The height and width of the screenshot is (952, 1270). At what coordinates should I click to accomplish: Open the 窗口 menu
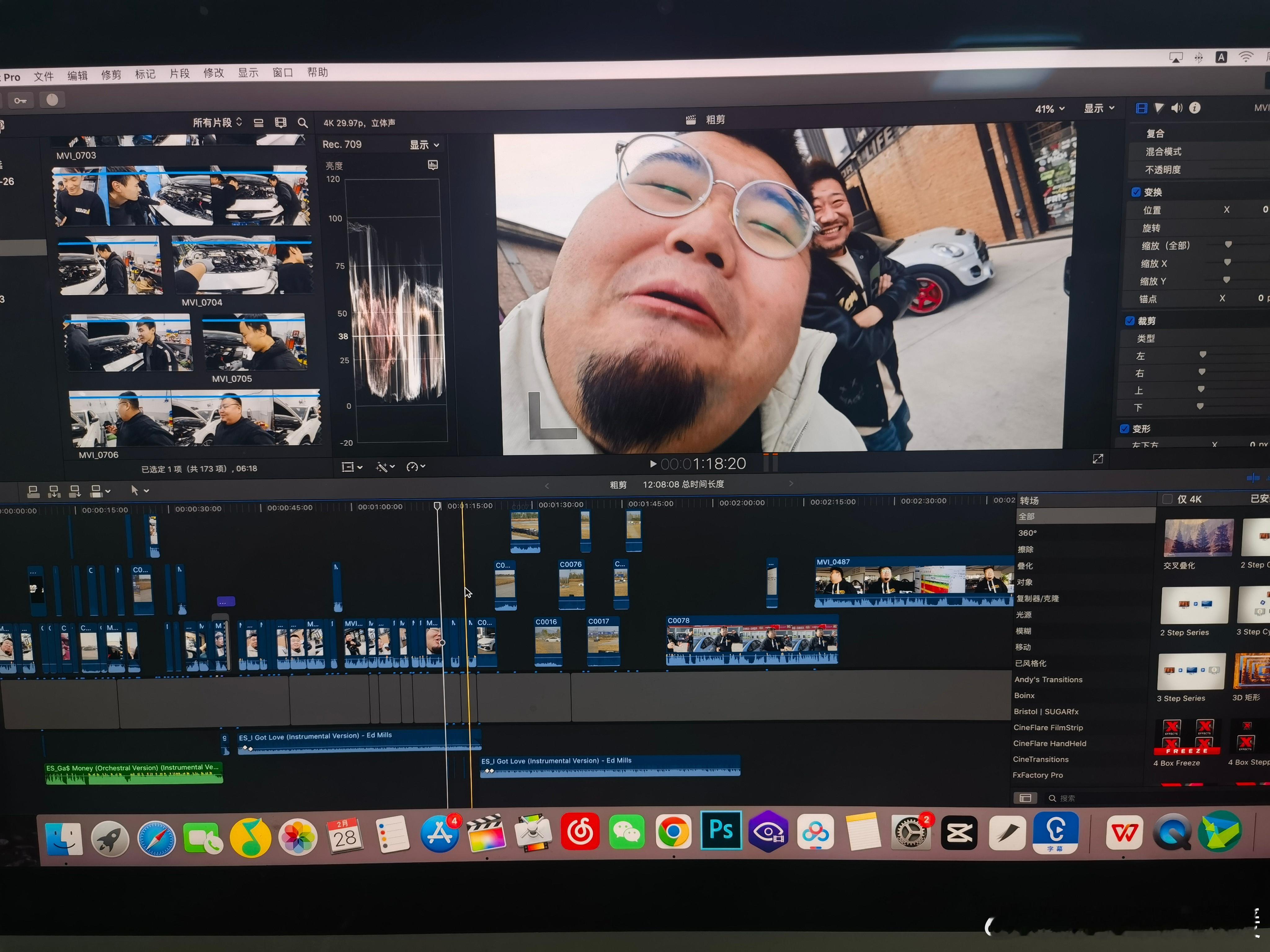[282, 72]
